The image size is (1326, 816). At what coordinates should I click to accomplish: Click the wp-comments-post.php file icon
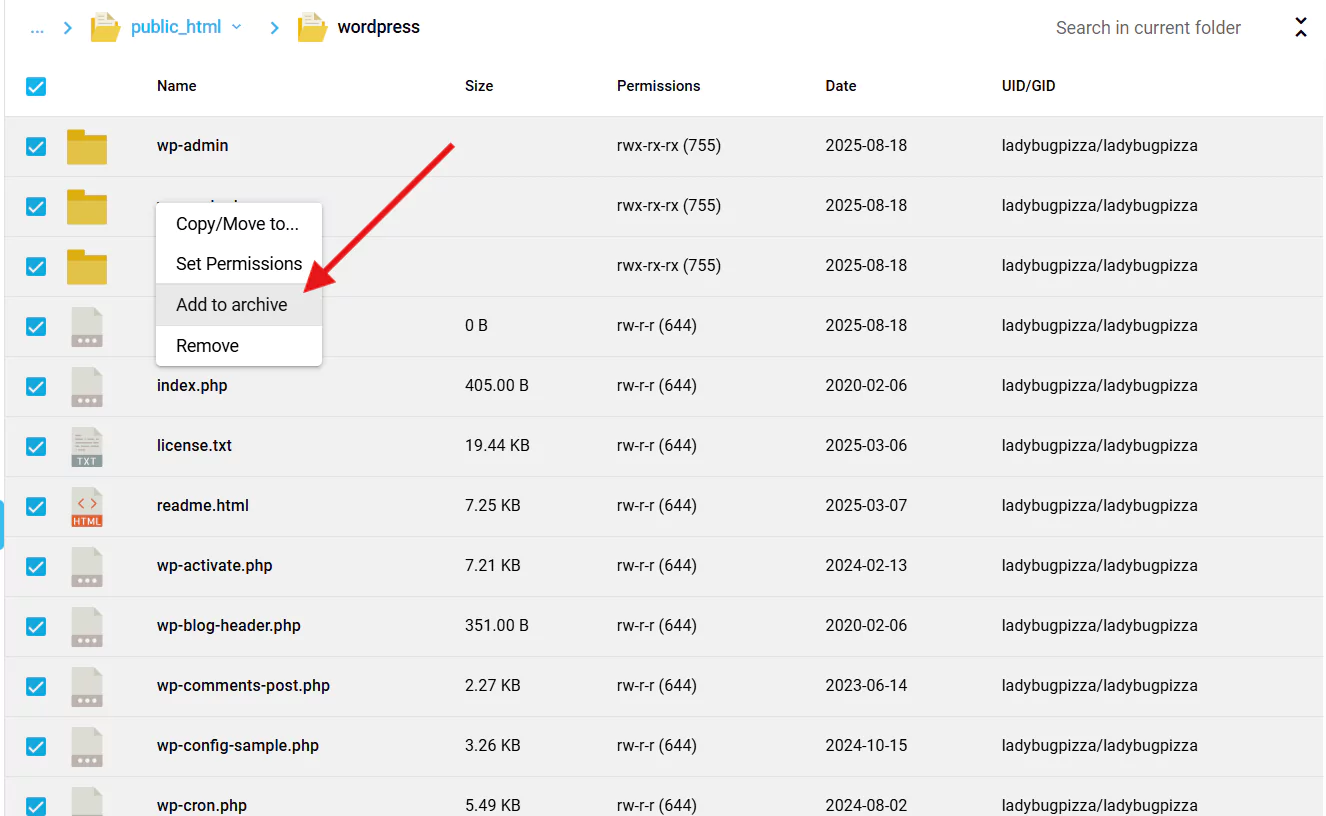[x=87, y=686]
